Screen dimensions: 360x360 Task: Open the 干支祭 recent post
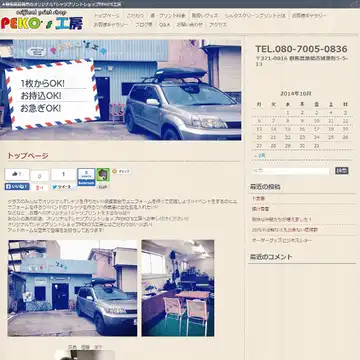[x=258, y=198]
